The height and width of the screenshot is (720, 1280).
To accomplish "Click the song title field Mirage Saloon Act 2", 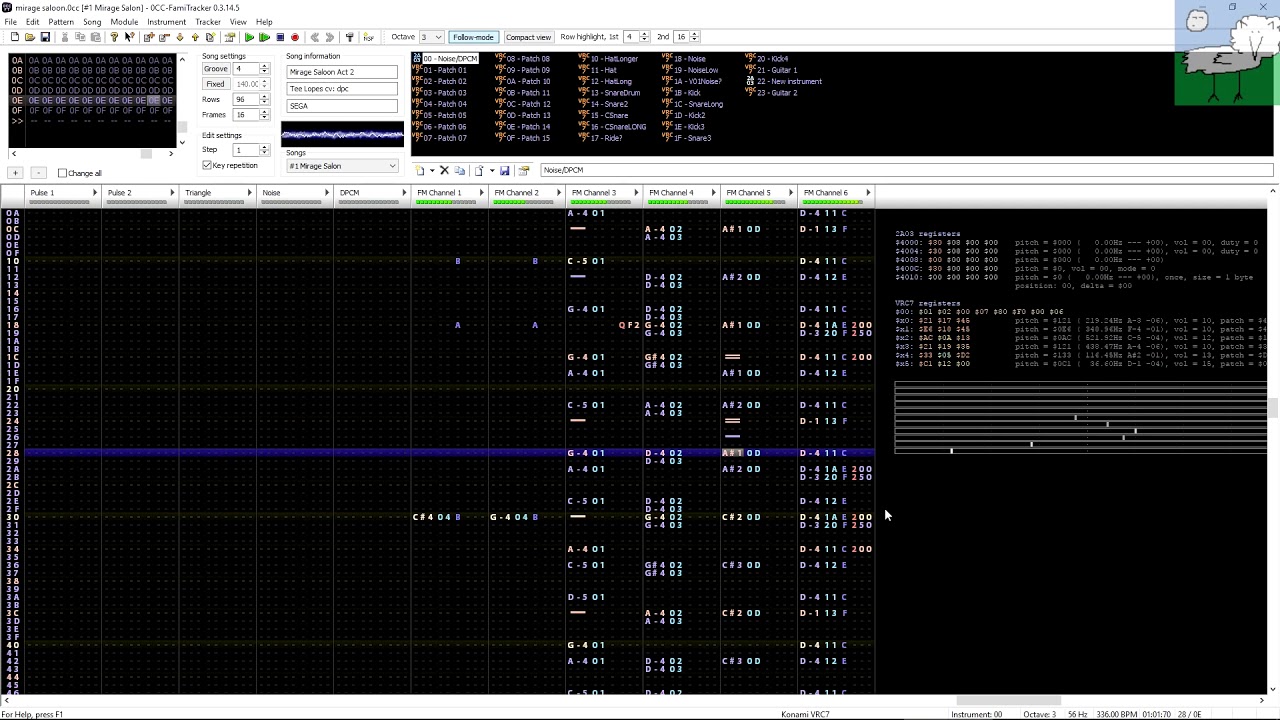I will [342, 72].
